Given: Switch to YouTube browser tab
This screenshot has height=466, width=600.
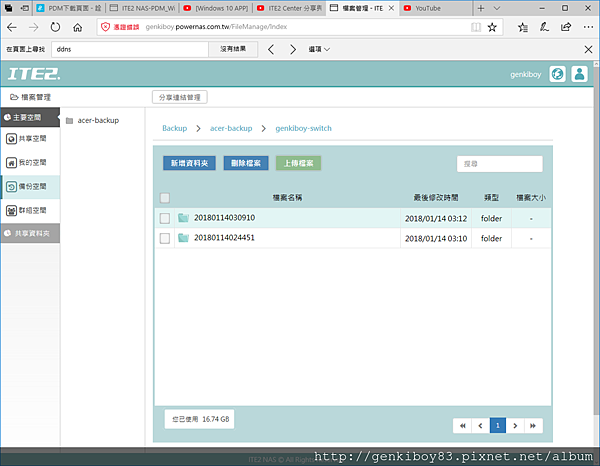Looking at the screenshot, I should [x=435, y=8].
